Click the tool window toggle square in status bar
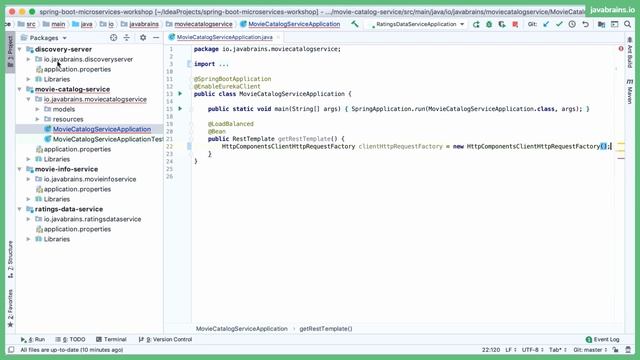This screenshot has height=360, width=640. point(11,350)
